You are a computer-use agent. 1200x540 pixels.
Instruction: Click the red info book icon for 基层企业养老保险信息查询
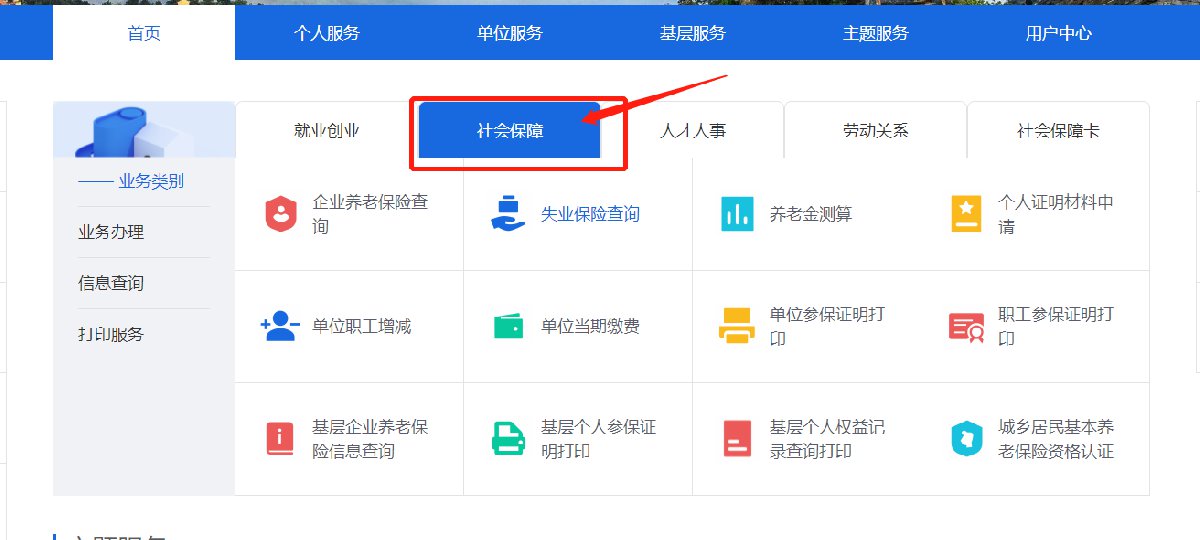(x=280, y=439)
